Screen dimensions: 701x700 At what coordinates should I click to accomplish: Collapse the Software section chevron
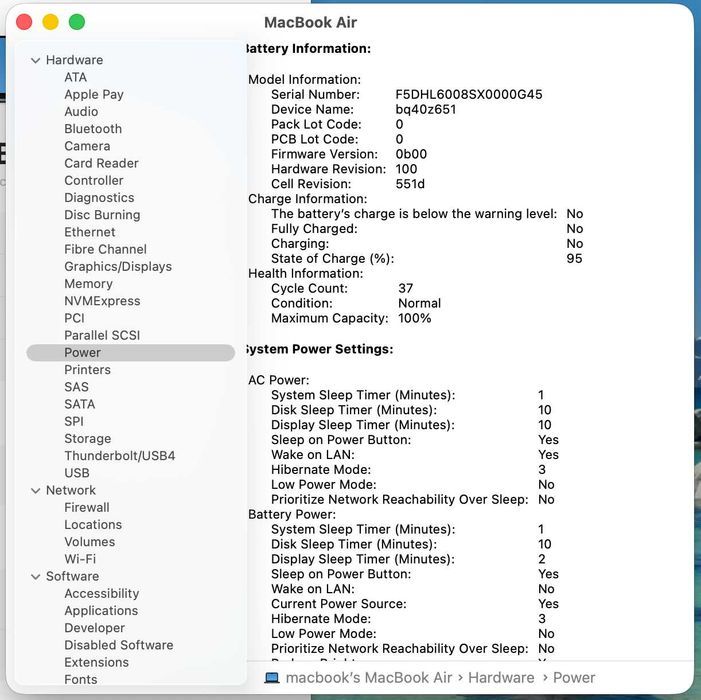click(x=36, y=577)
